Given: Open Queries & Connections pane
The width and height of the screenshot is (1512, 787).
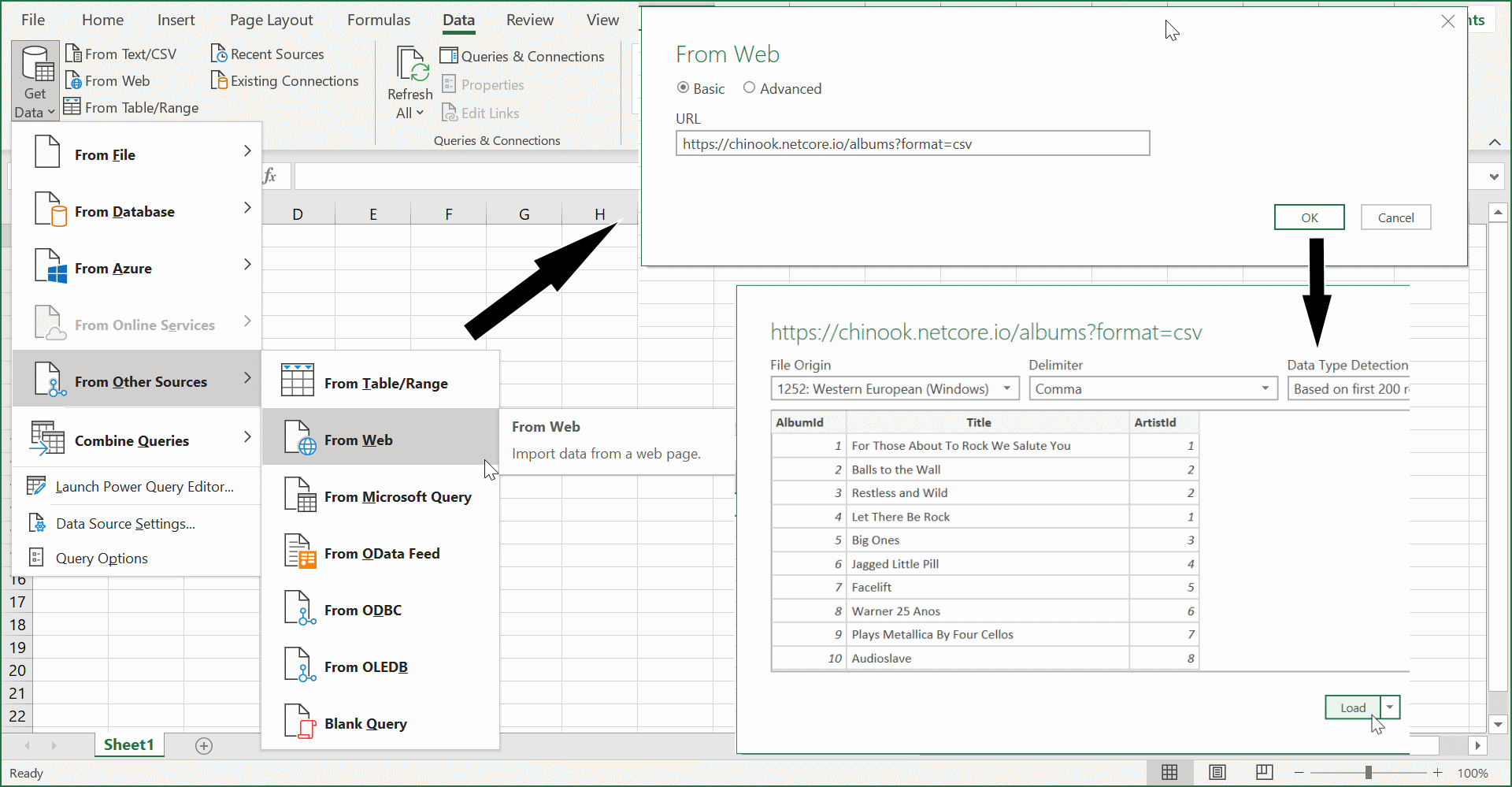Looking at the screenshot, I should (x=522, y=56).
